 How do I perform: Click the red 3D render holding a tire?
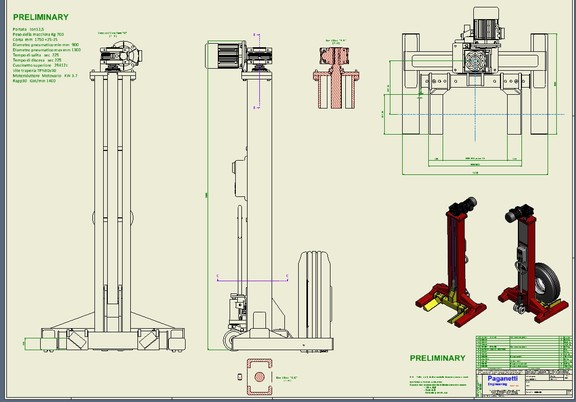coord(533,263)
